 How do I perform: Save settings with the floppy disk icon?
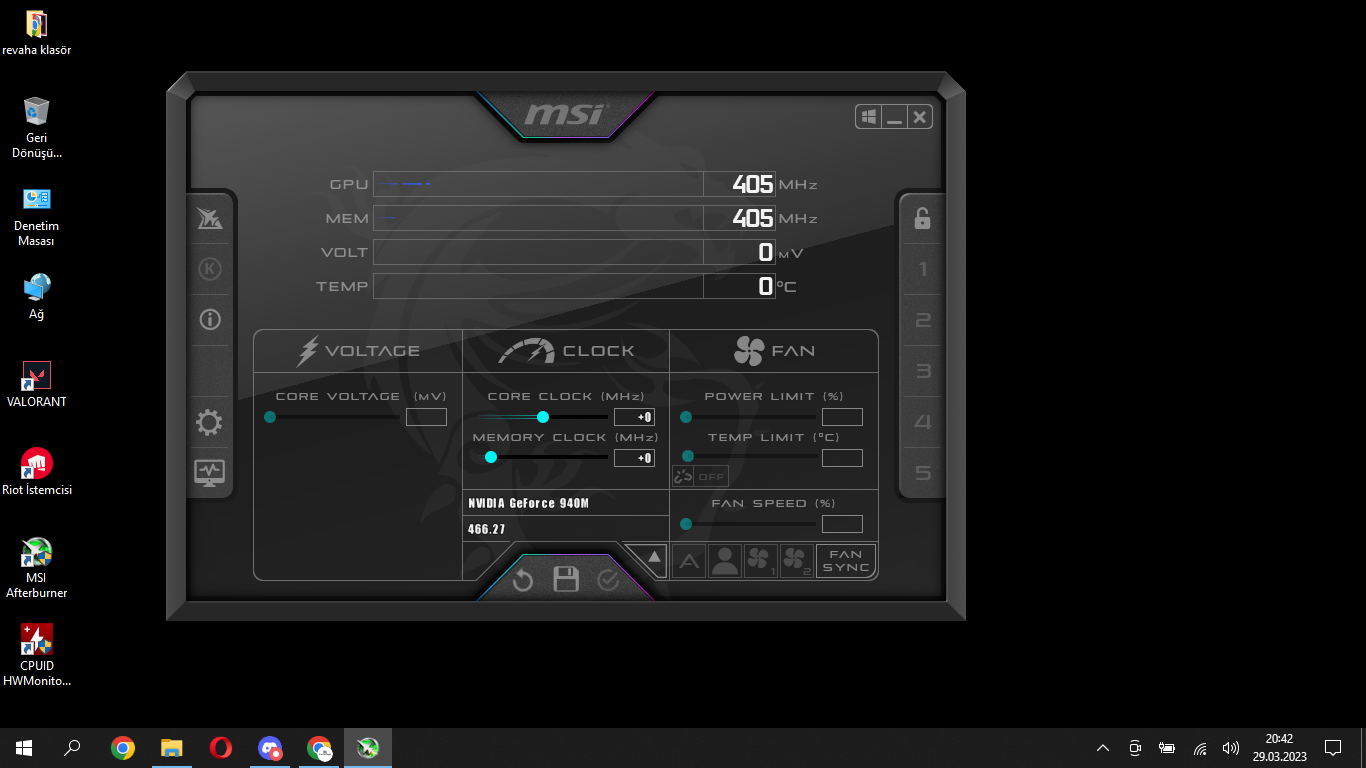point(566,579)
